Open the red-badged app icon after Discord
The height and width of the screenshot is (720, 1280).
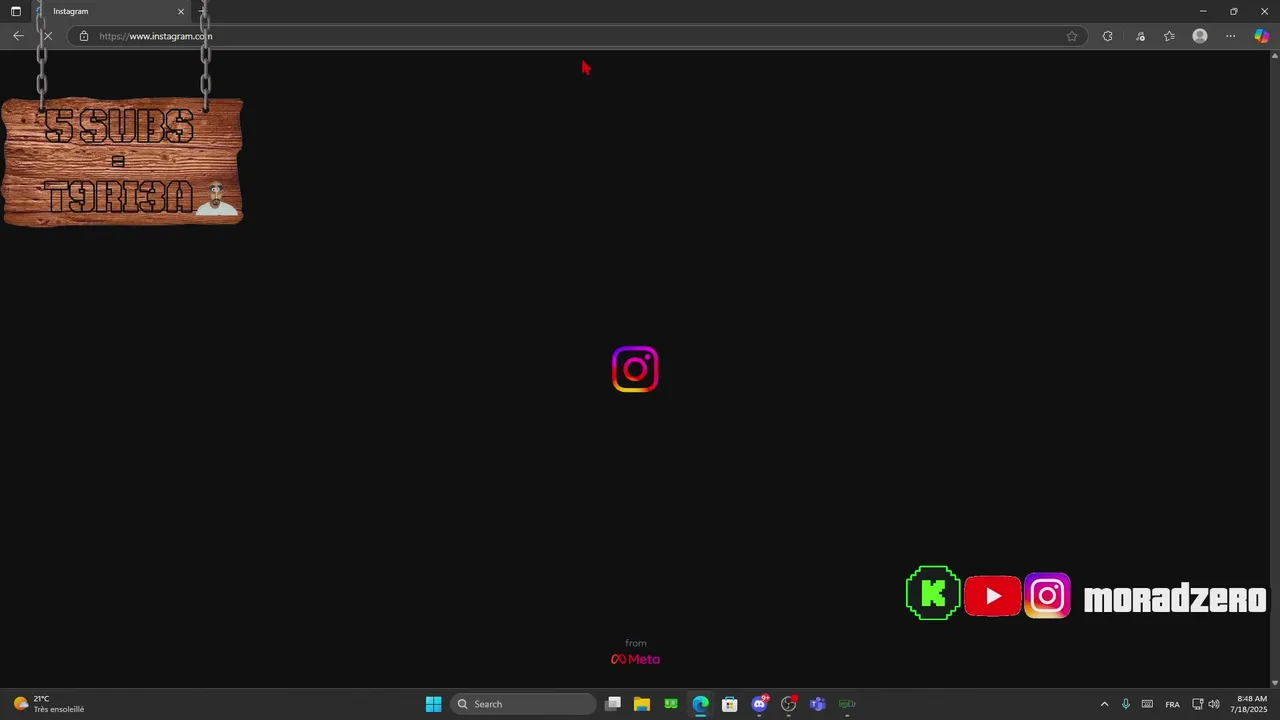pos(789,704)
